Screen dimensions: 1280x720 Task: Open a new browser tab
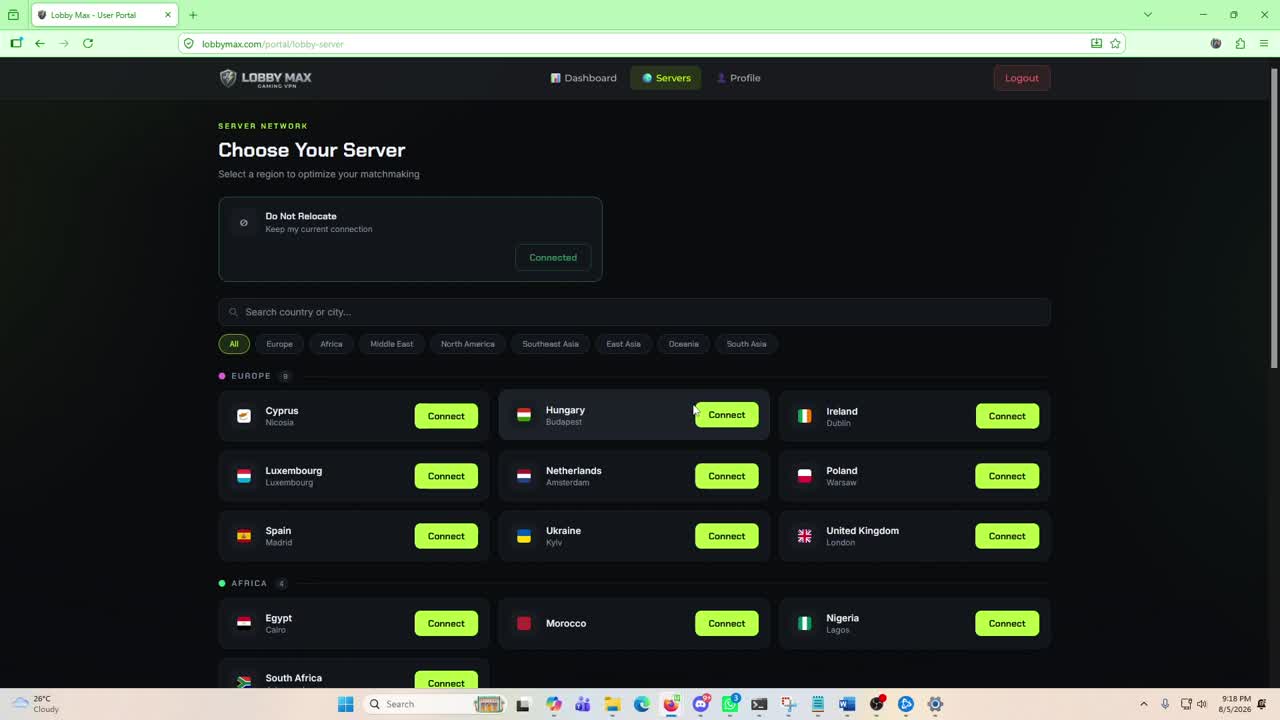(x=193, y=15)
